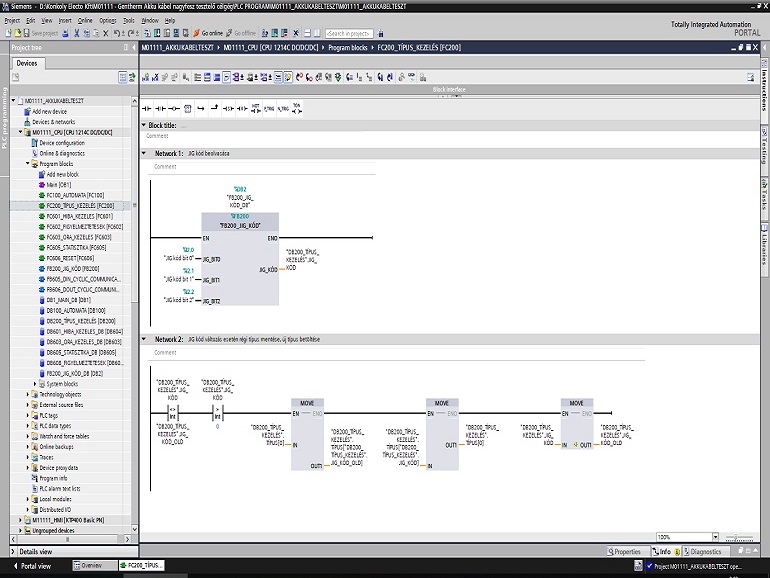Image resolution: width=770 pixels, height=578 pixels.
Task: Click the normally open contact instruction icon
Action: [x=146, y=109]
